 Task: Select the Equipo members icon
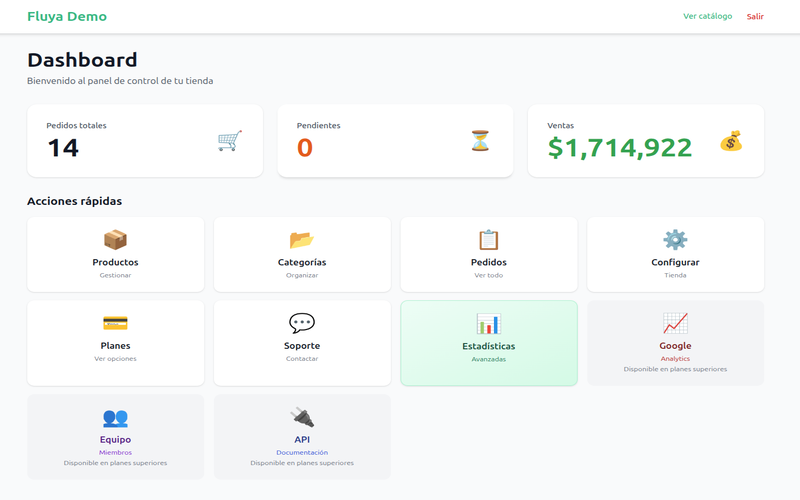(115, 417)
